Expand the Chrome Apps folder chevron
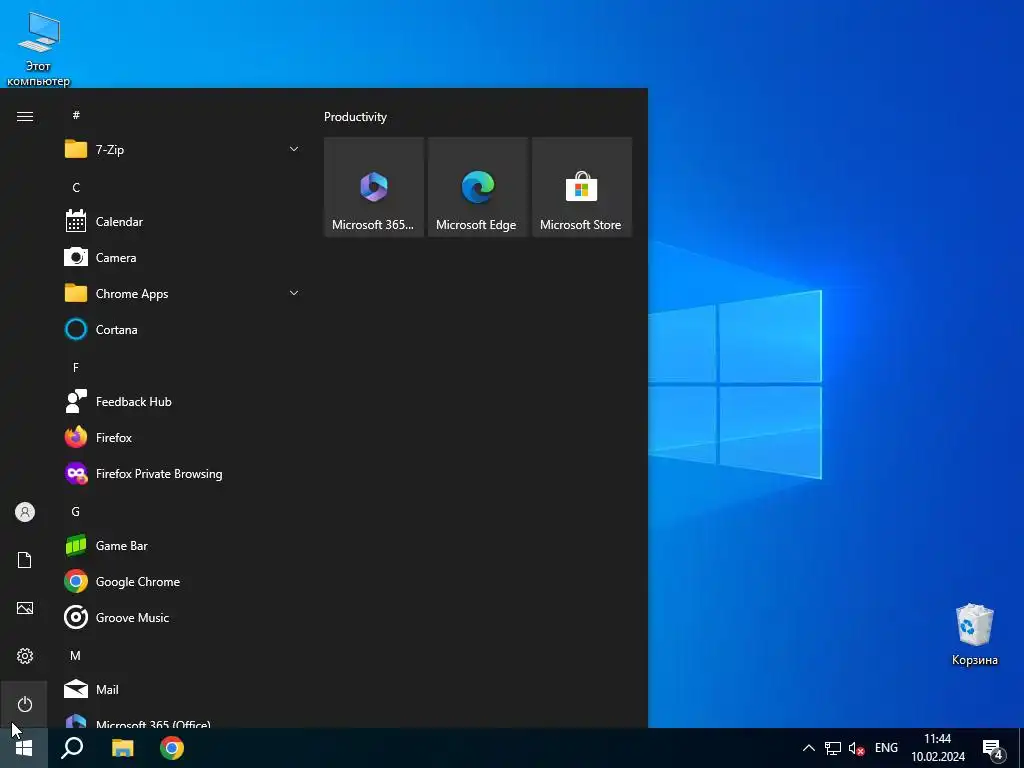 tap(294, 293)
